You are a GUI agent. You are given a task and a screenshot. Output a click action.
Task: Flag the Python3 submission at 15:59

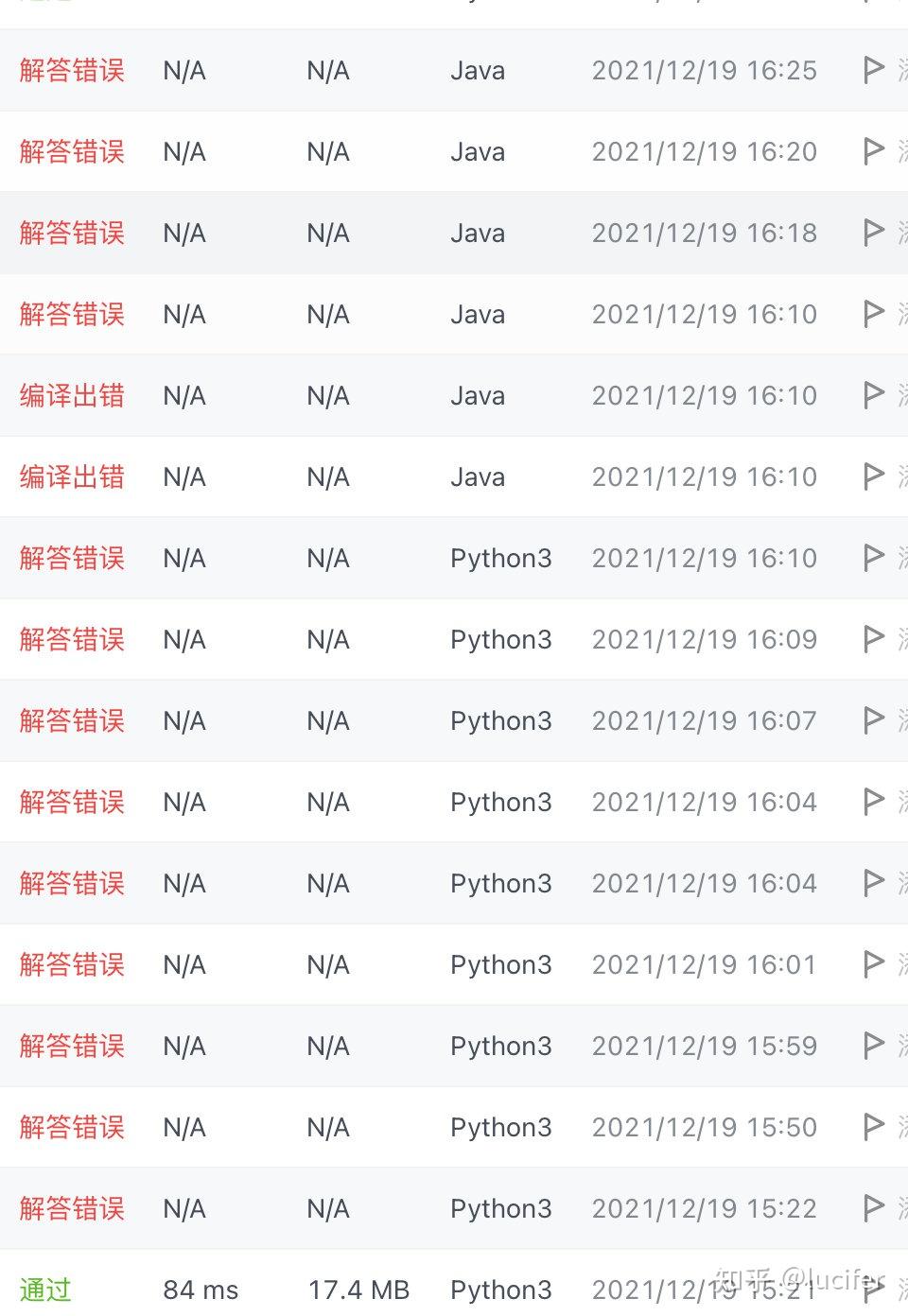(x=874, y=1047)
